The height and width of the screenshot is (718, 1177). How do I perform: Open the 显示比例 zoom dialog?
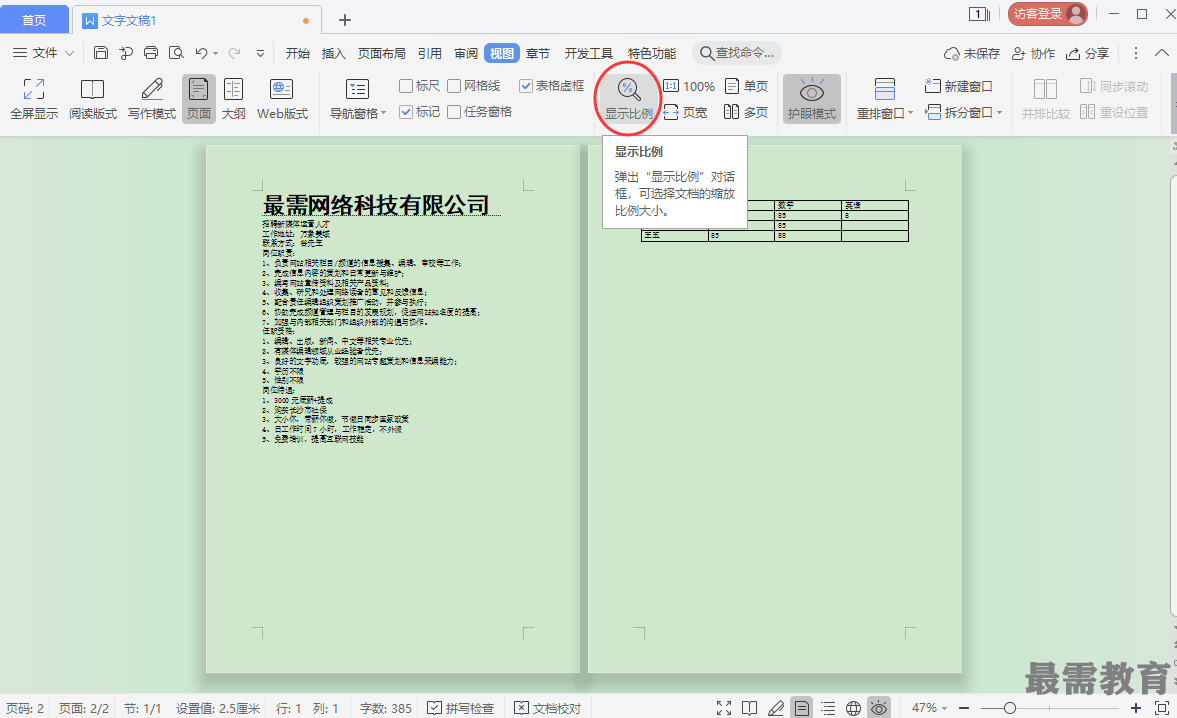click(629, 98)
